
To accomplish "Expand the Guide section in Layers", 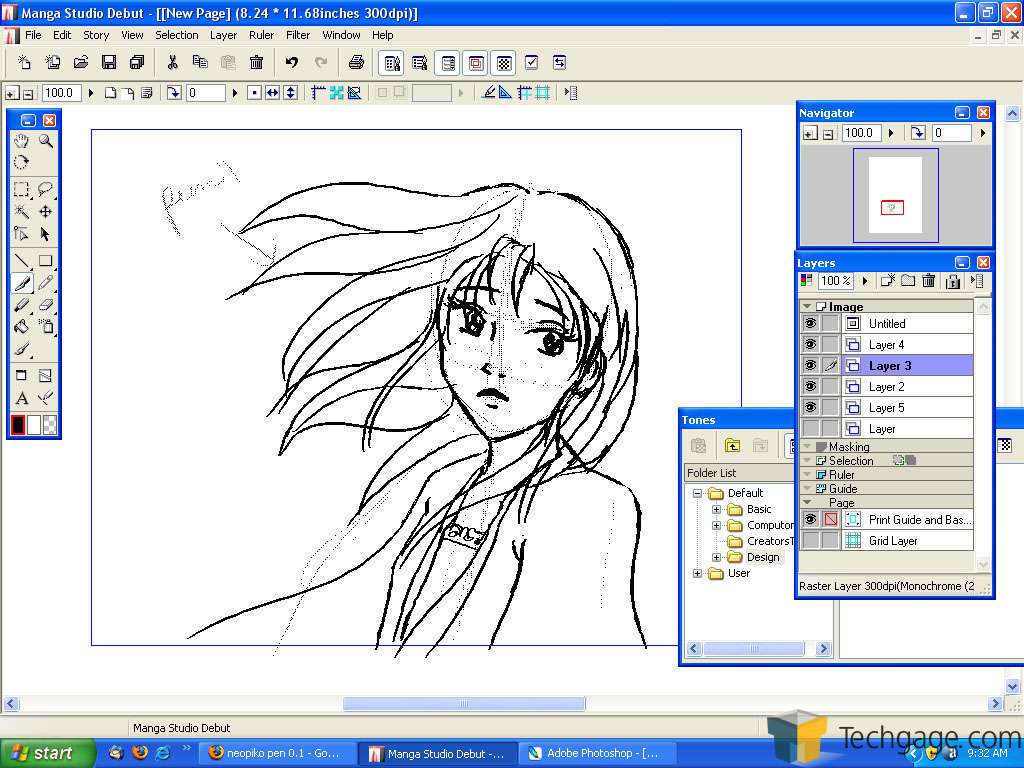I will (807, 488).
